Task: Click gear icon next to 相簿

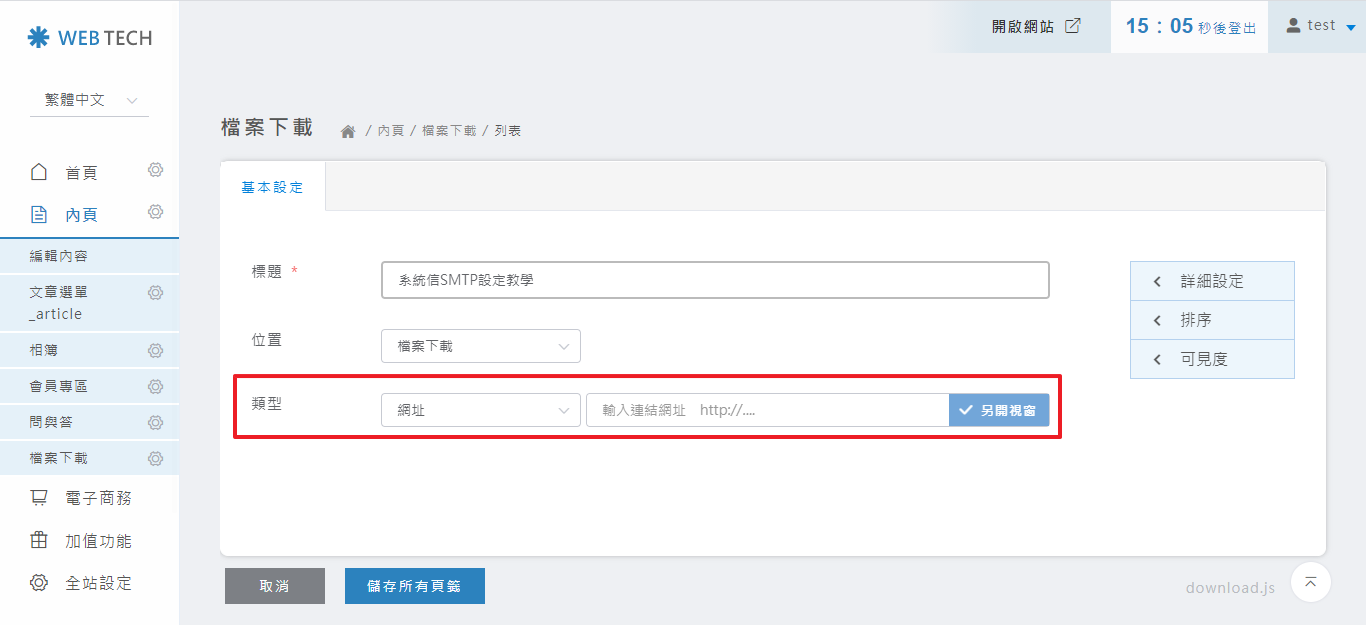Action: pyautogui.click(x=155, y=351)
